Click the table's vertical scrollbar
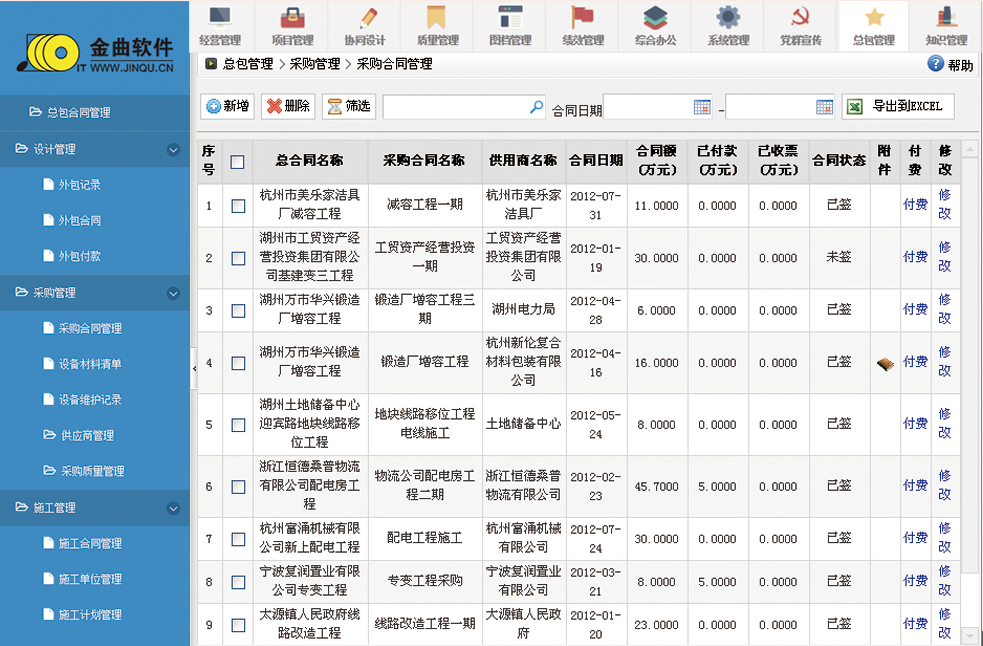 (x=969, y=390)
